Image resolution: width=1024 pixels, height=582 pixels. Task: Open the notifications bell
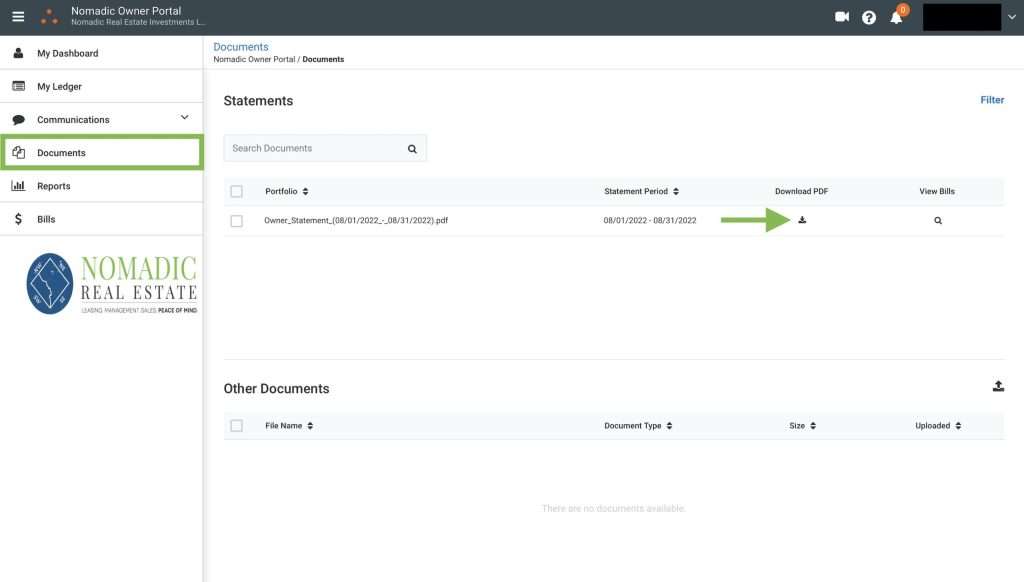click(896, 17)
